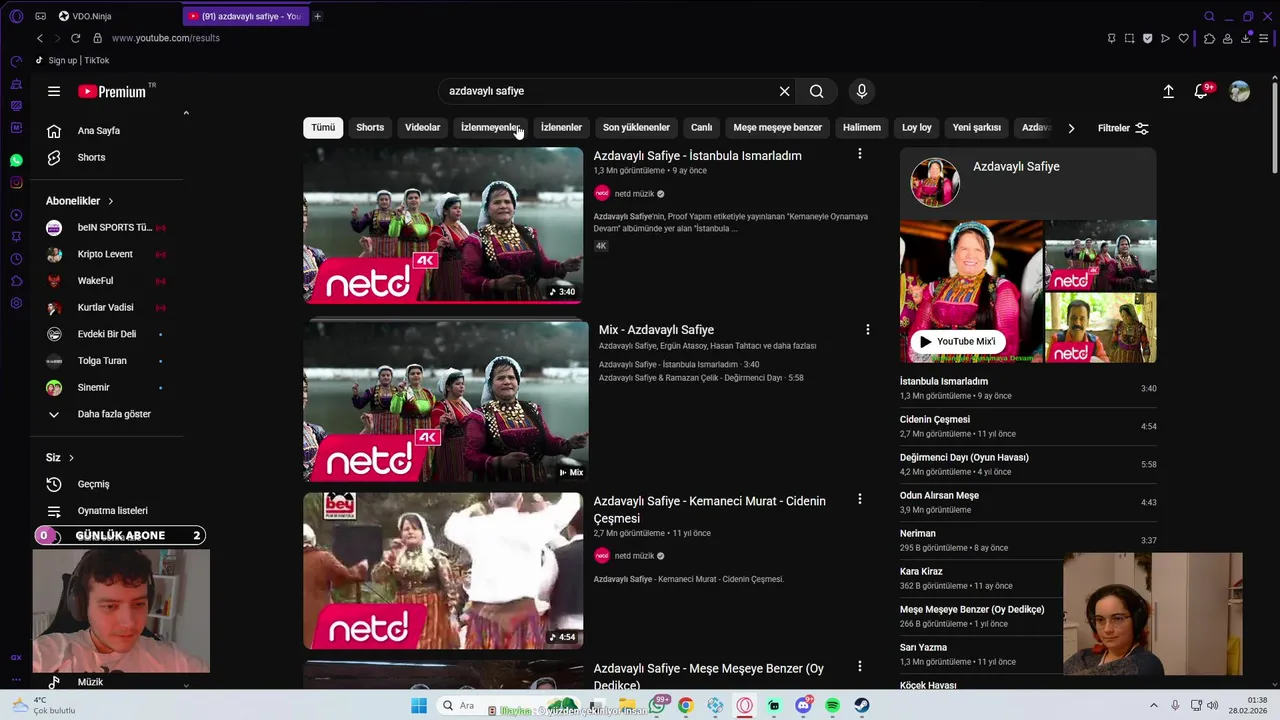Select the Tümü filter chip

(323, 128)
